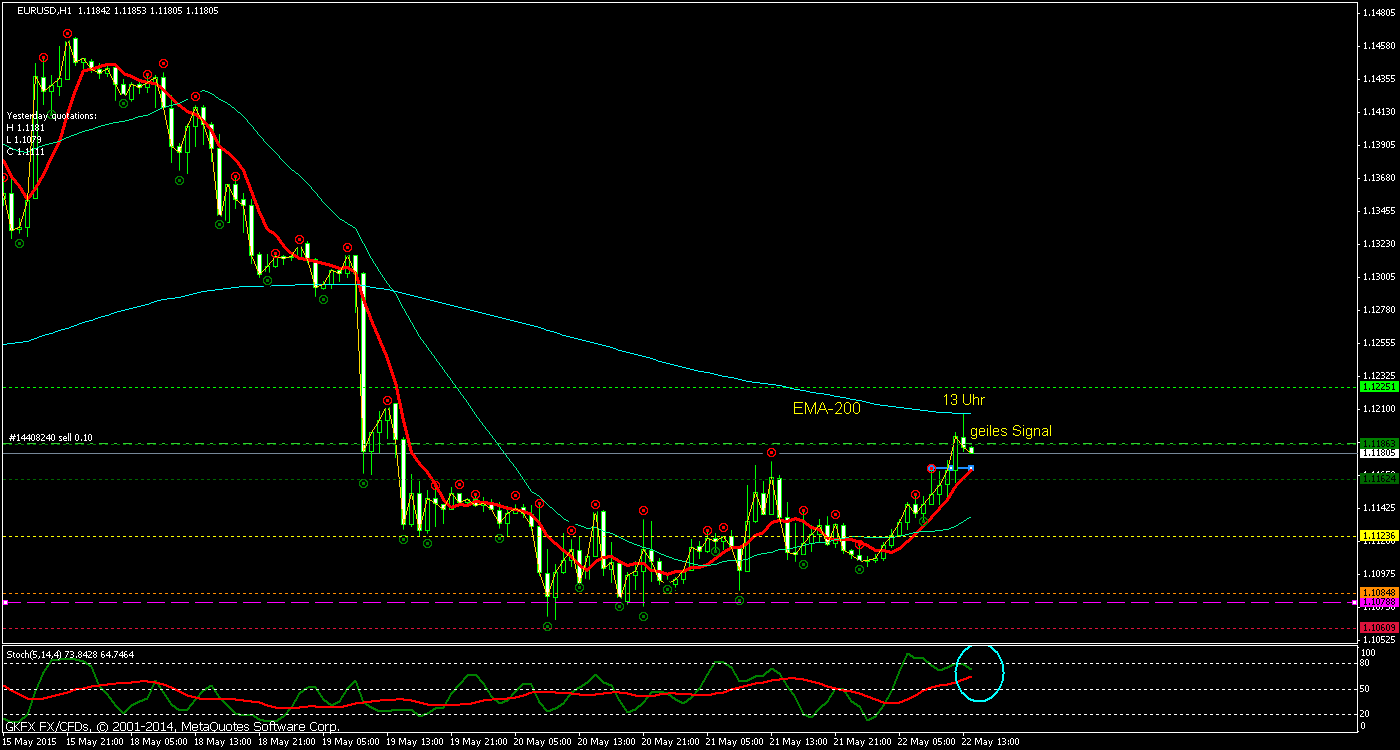The width and height of the screenshot is (1400, 750).
Task: Click the buy signal circle near 18 May 21:00
Action: pos(267,281)
